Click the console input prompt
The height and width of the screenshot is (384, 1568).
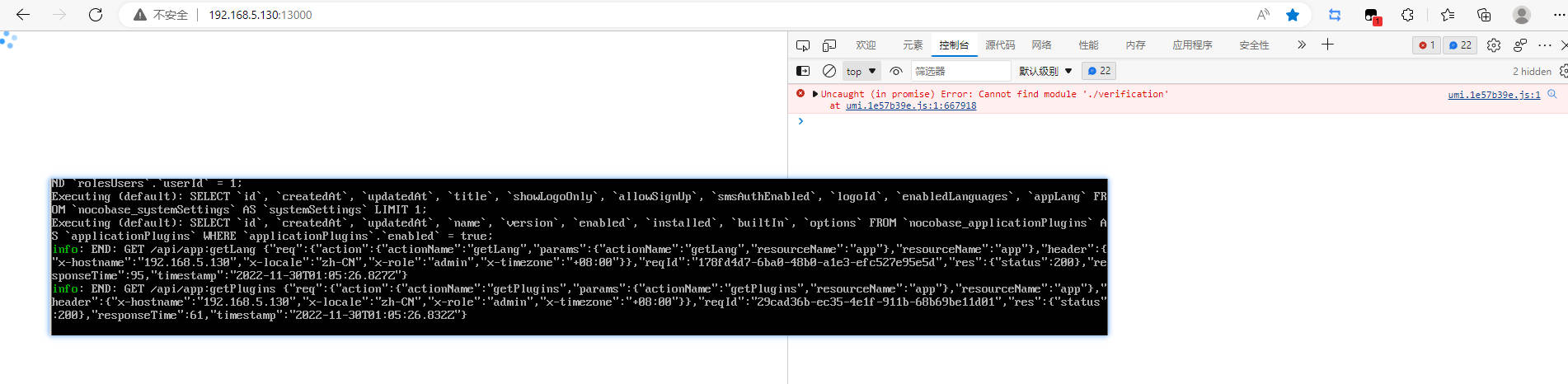tap(1179, 121)
